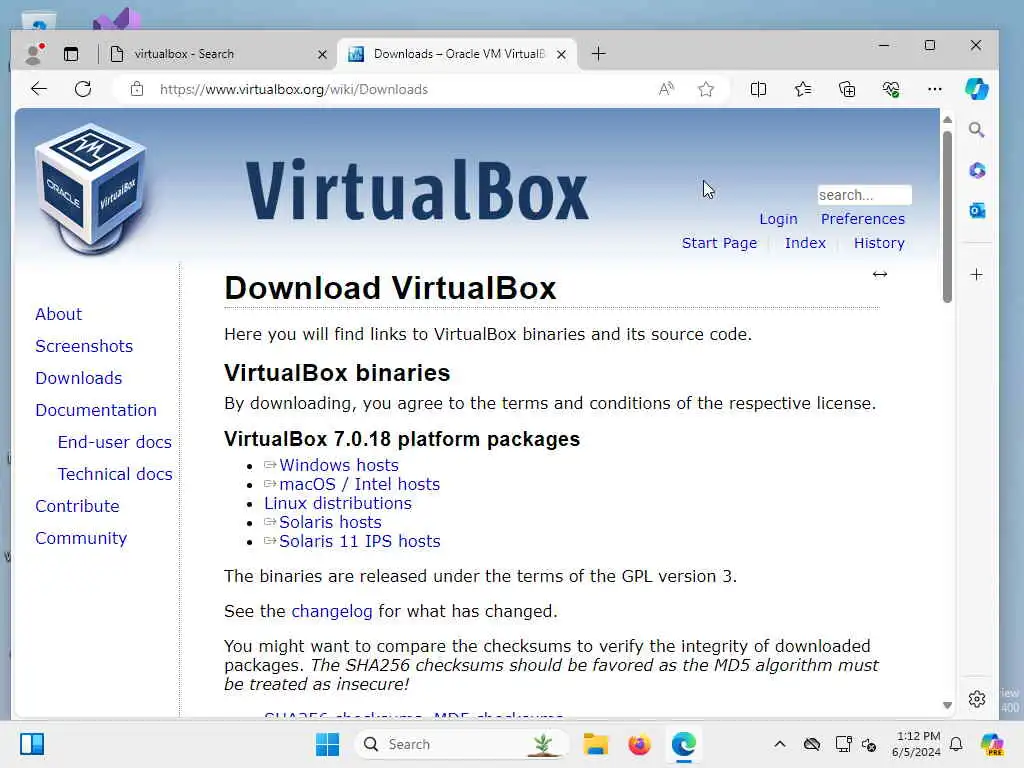Open Contribute in the left navigation
The width and height of the screenshot is (1024, 768).
pos(77,506)
